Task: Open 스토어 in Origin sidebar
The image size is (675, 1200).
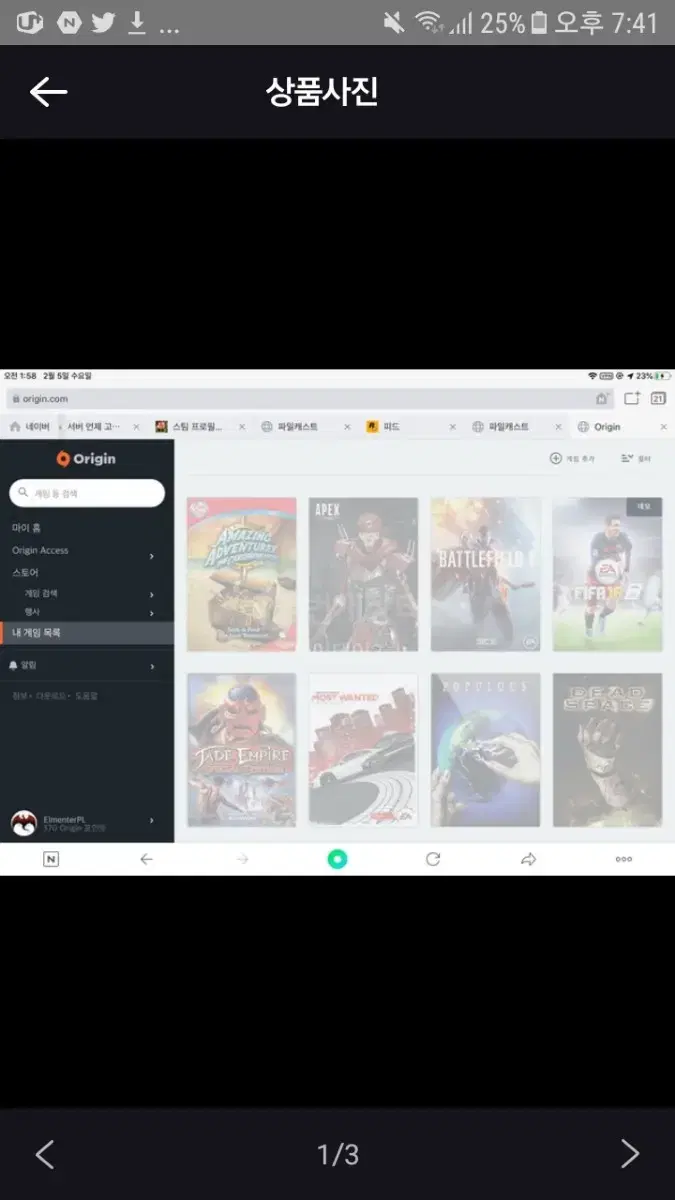Action: pyautogui.click(x=25, y=573)
